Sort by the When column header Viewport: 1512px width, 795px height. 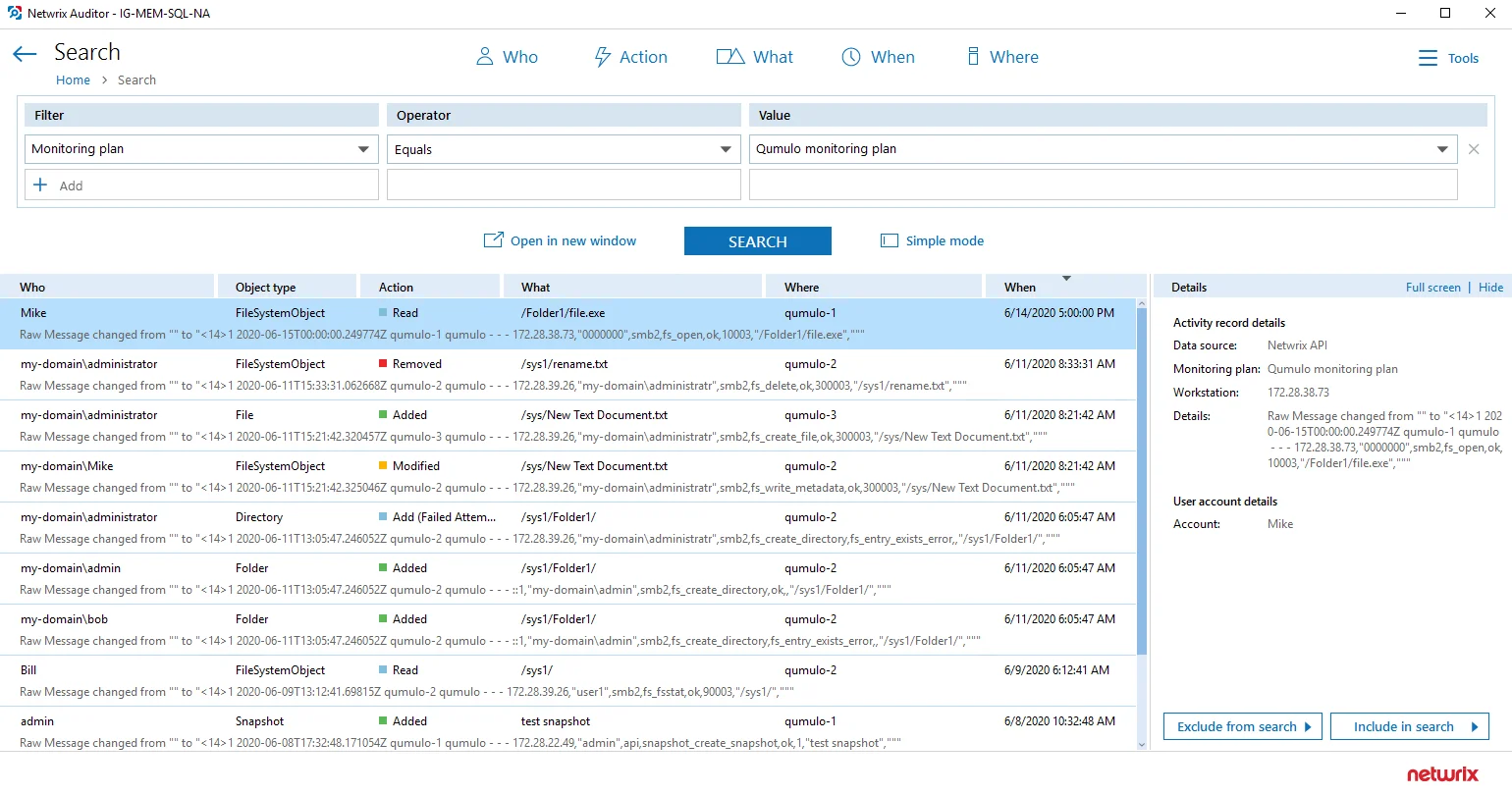[x=1065, y=288]
